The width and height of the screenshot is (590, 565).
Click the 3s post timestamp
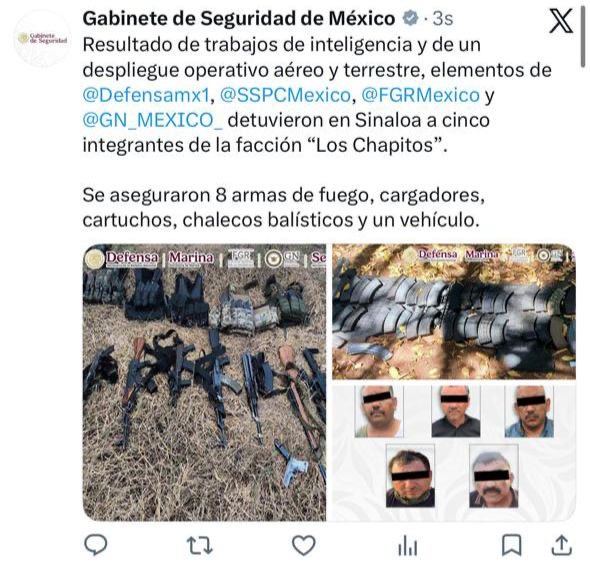tap(442, 18)
